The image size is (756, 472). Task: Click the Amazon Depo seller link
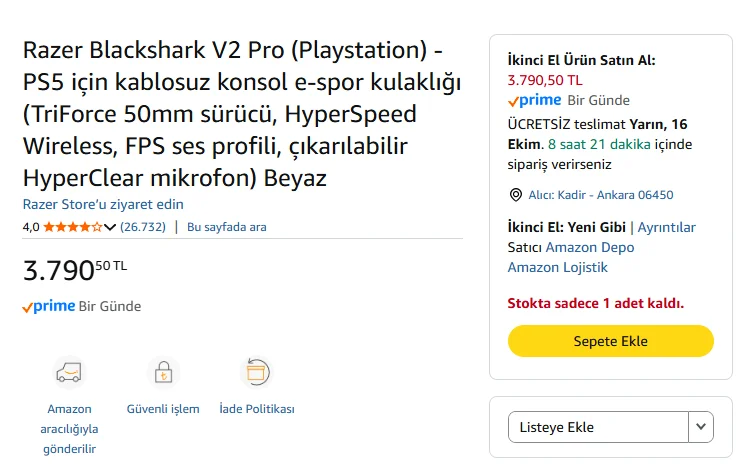(589, 247)
